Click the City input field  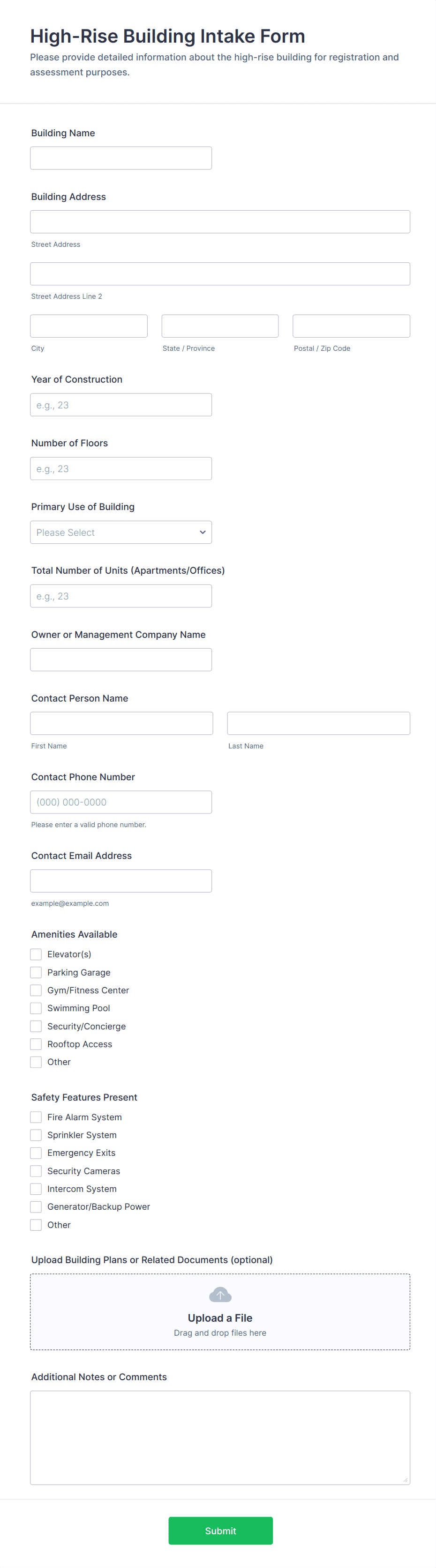click(x=88, y=325)
